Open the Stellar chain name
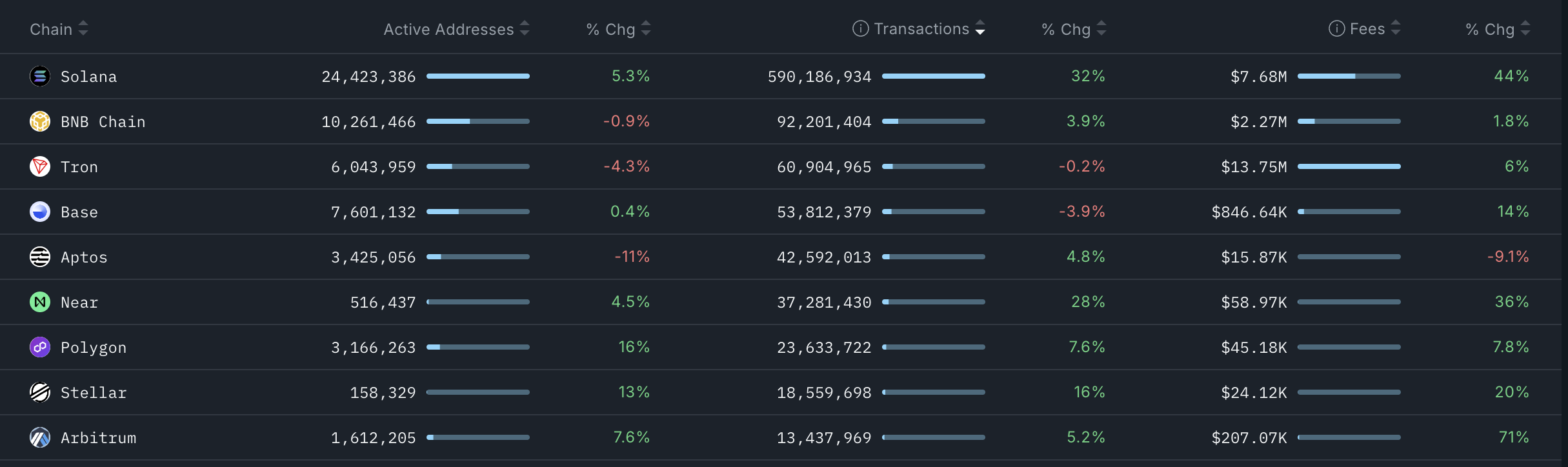1568x467 pixels. point(94,393)
